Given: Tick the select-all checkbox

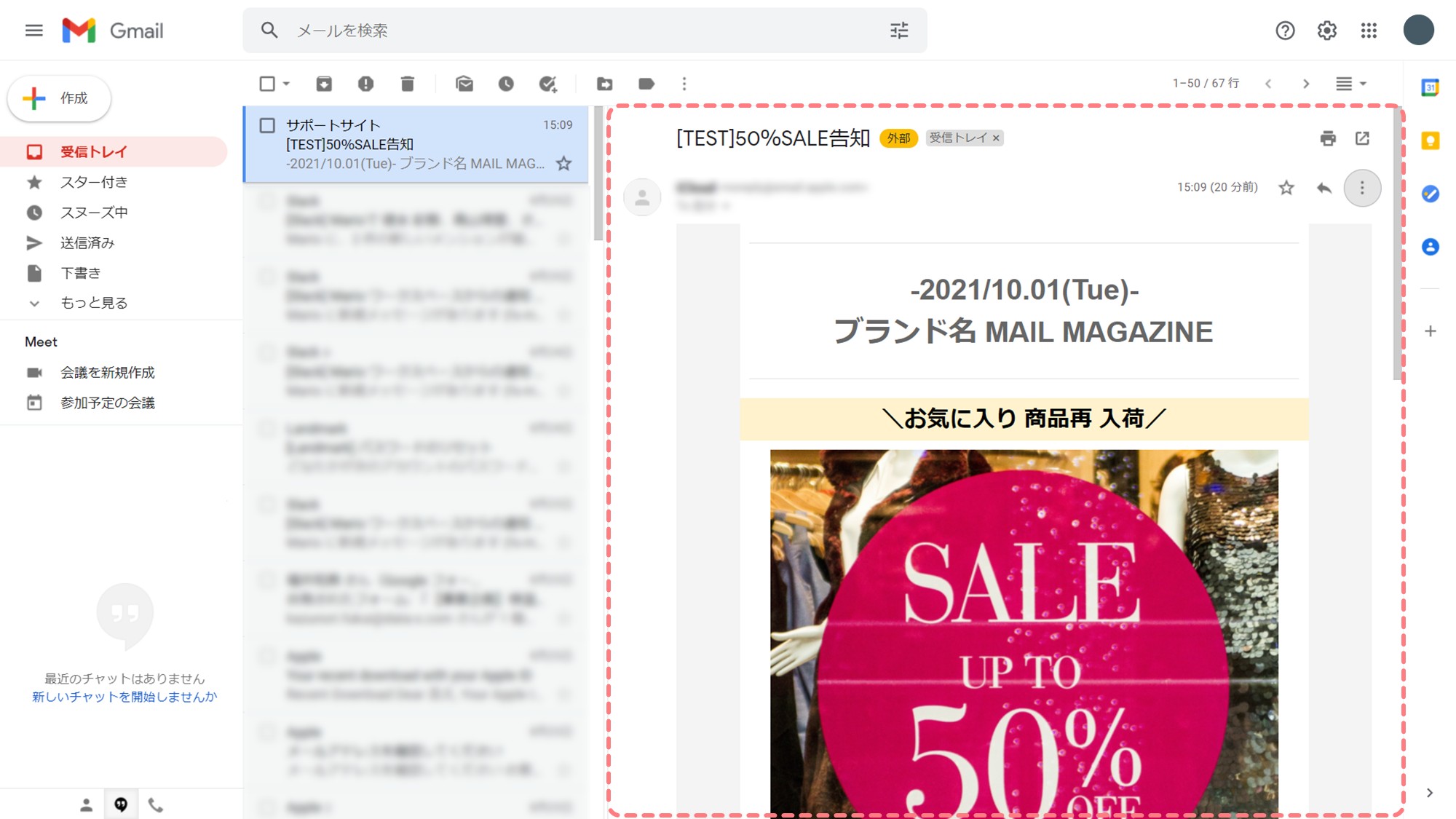Looking at the screenshot, I should click(267, 84).
